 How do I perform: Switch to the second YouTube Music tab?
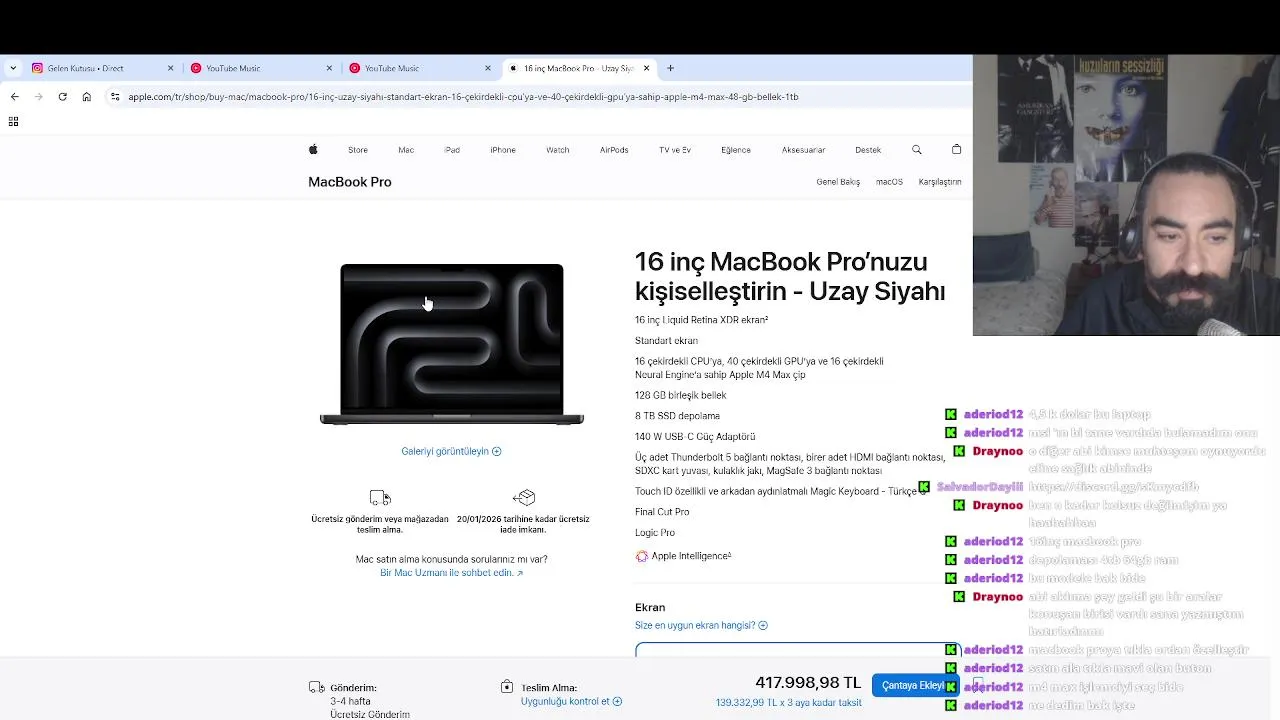(419, 68)
